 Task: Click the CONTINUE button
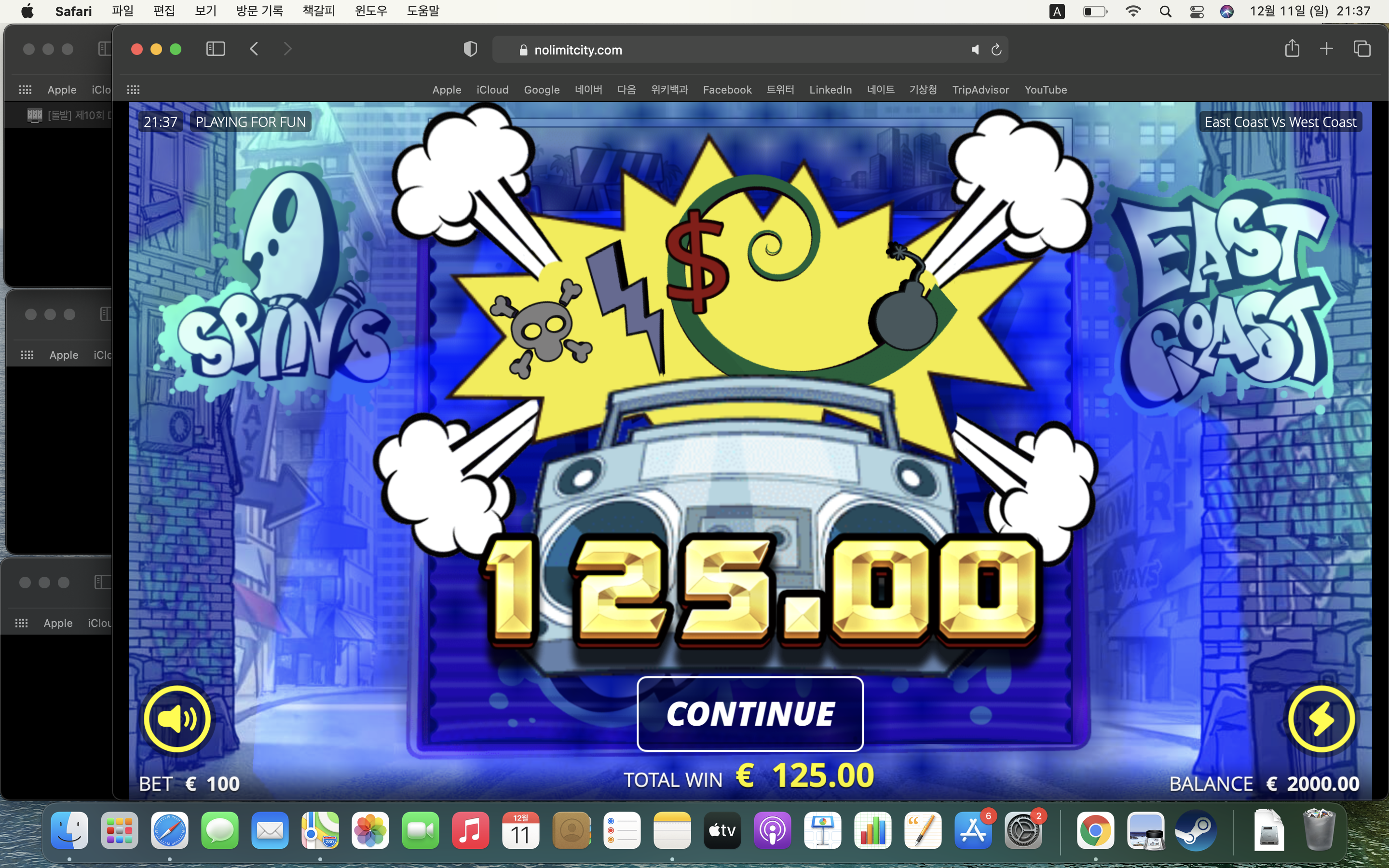point(749,714)
